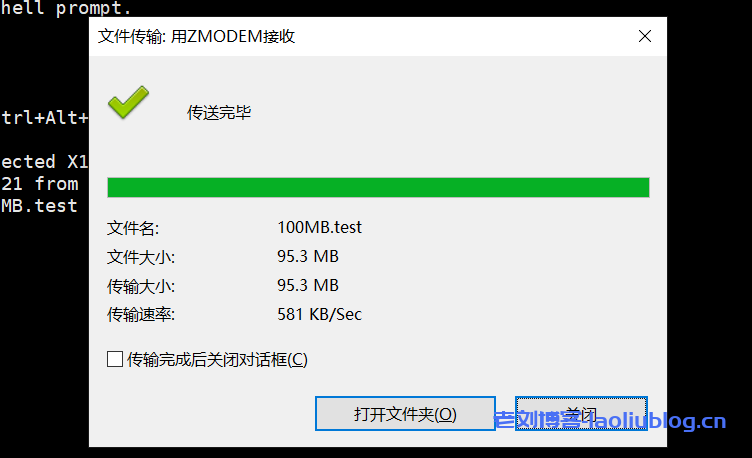Viewport: 752px width, 458px height.
Task: Click the 传输大小 label
Action: point(141,286)
